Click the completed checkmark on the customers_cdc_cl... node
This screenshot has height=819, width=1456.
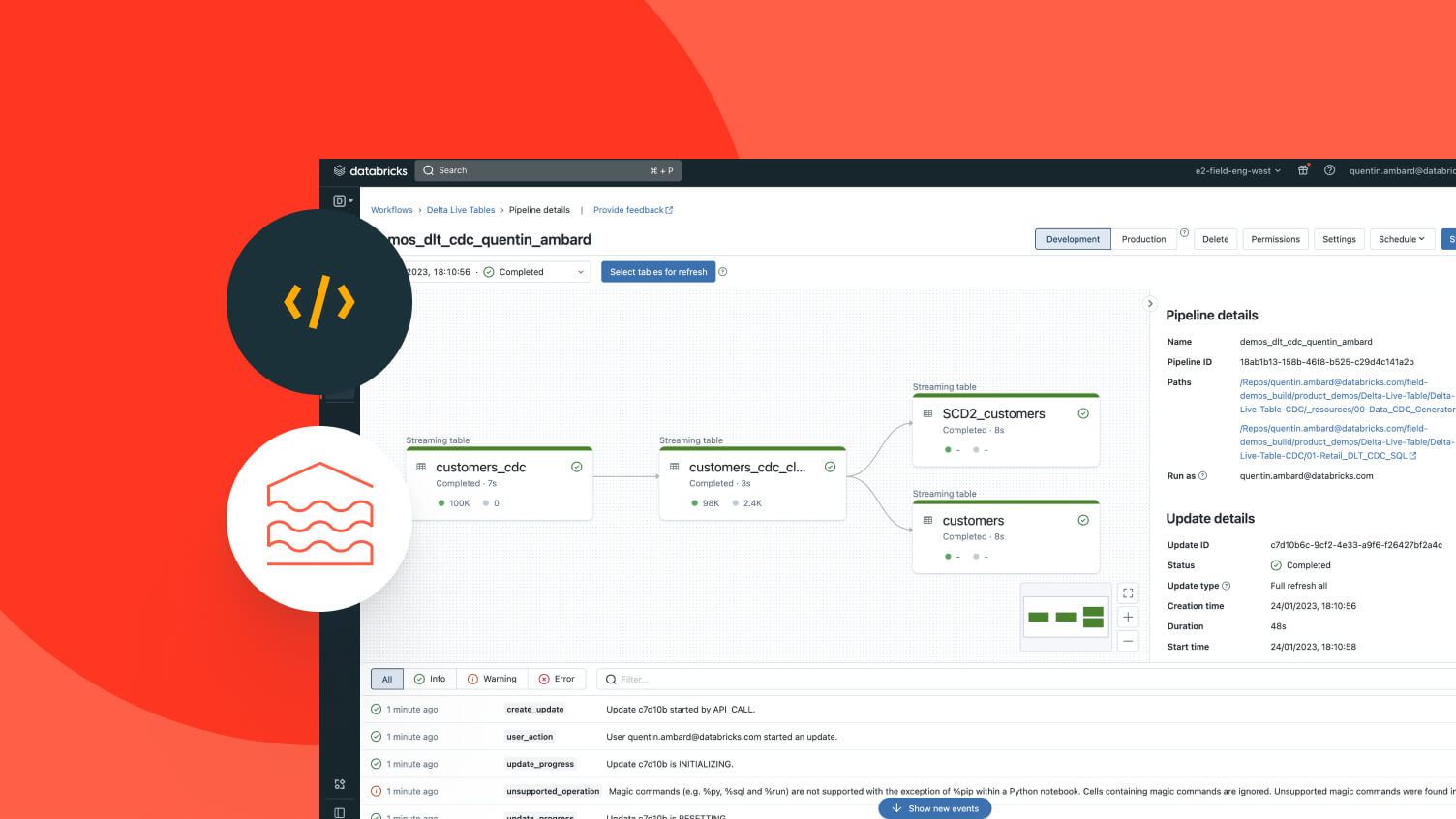tap(830, 467)
